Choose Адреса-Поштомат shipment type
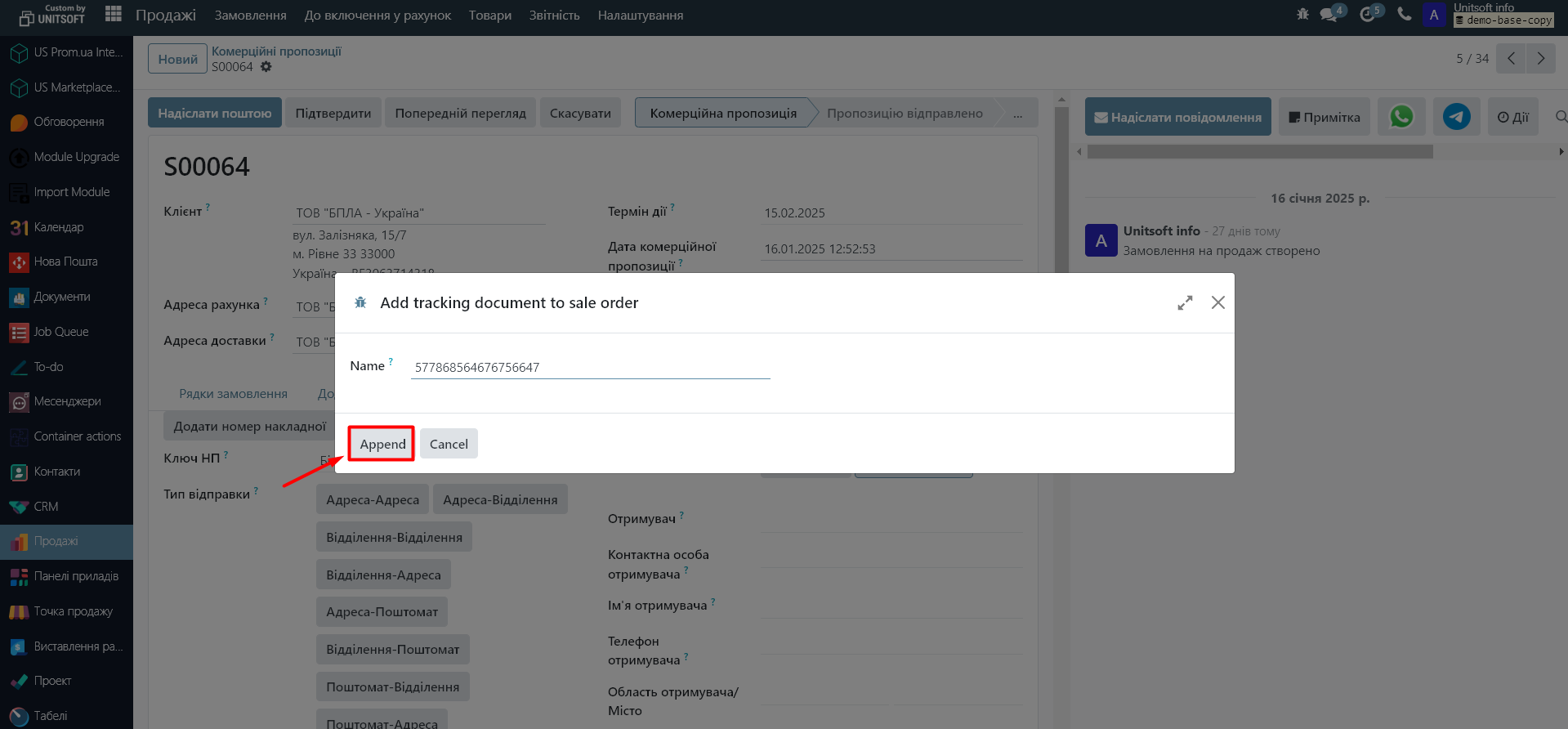Image resolution: width=1568 pixels, height=729 pixels. click(382, 611)
